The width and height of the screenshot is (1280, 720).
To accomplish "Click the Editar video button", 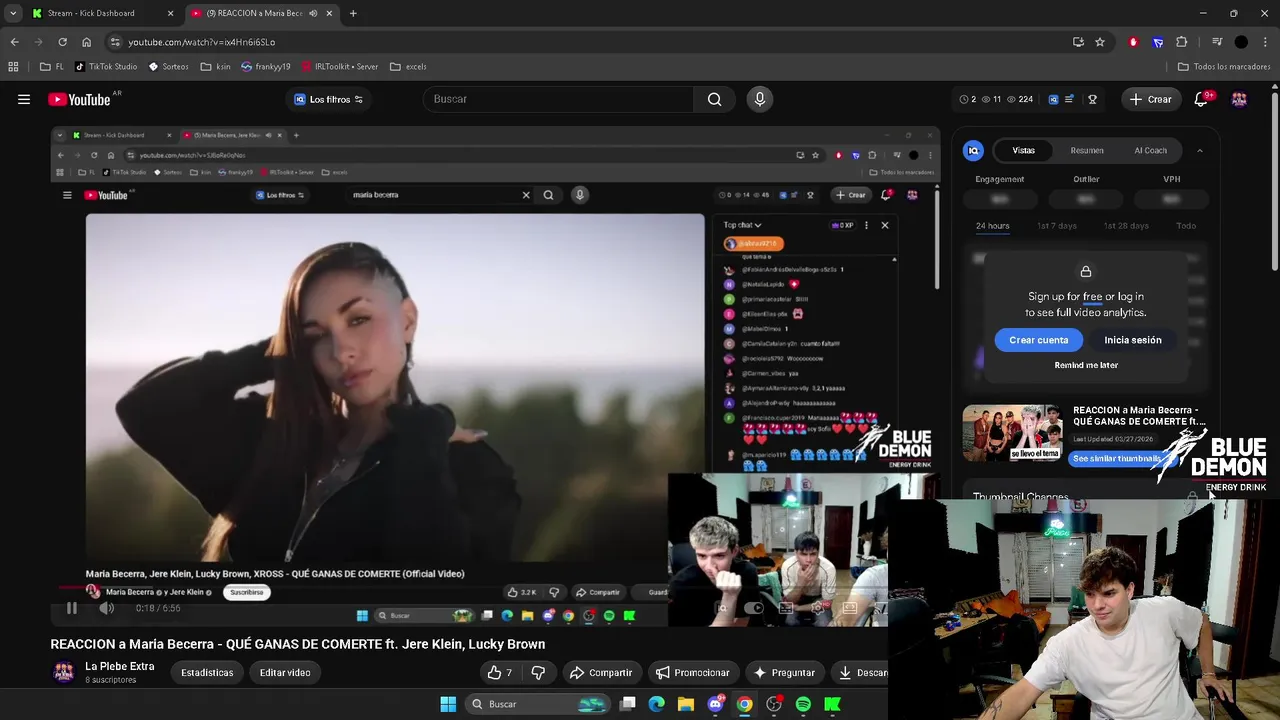I will 285,673.
